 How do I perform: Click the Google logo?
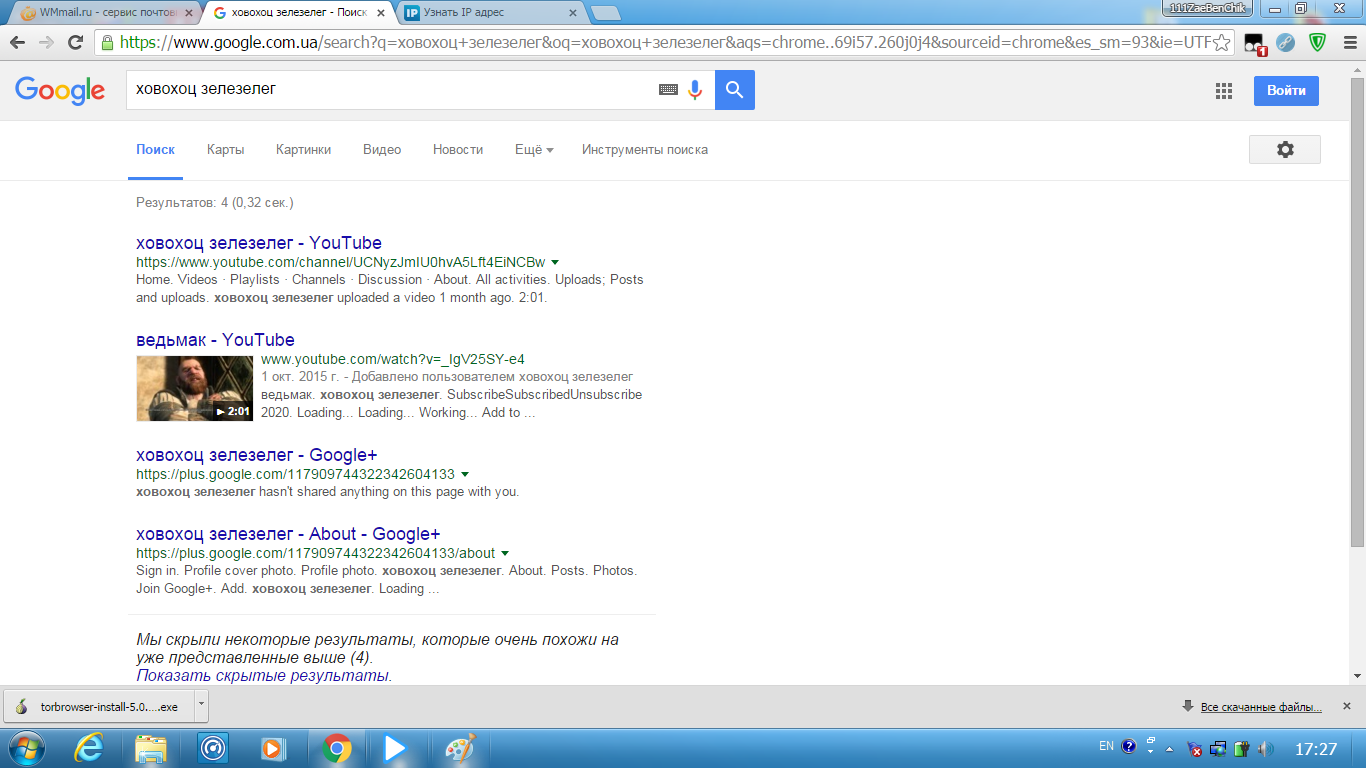pos(60,90)
